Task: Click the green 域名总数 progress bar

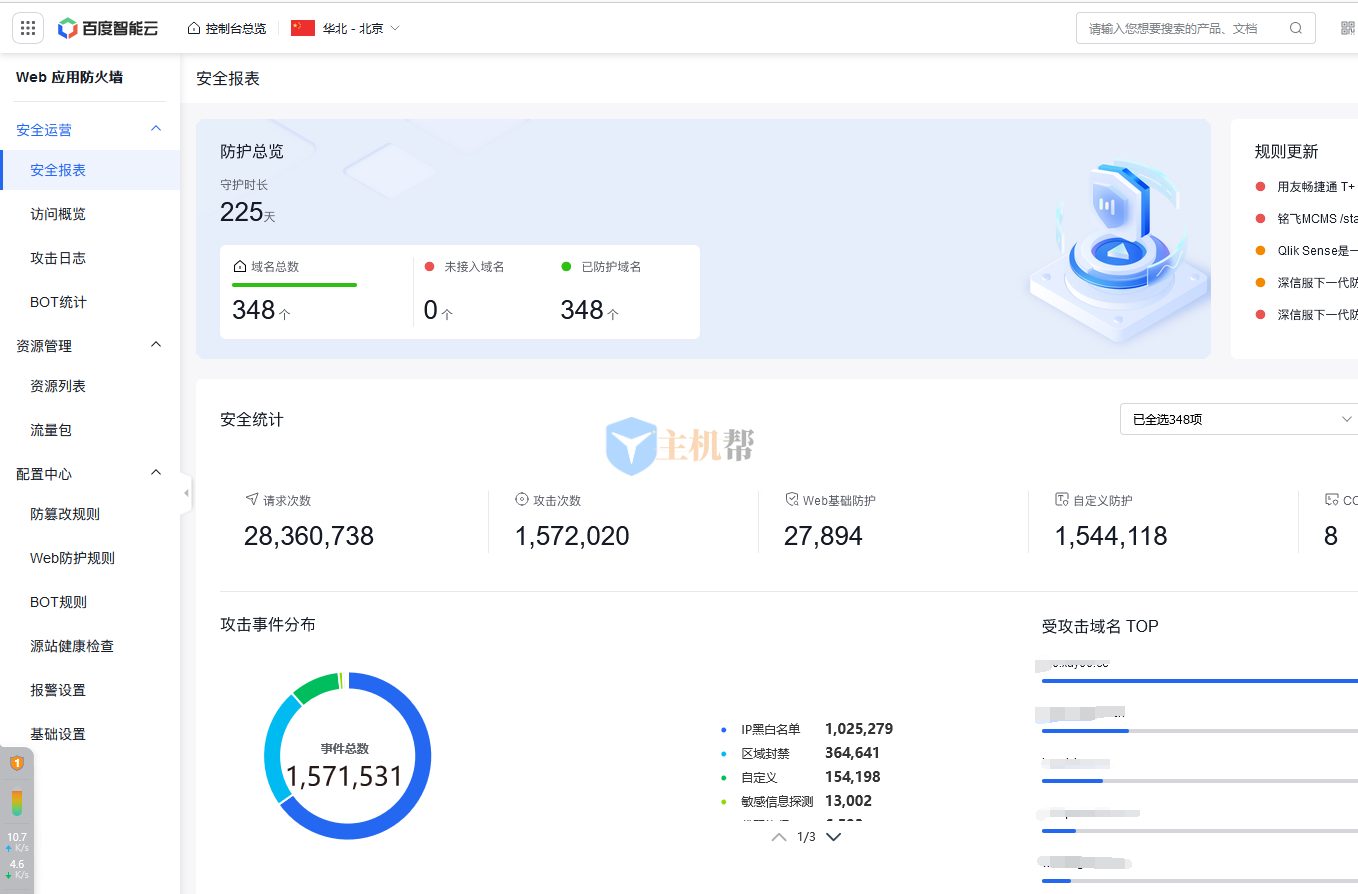Action: (294, 285)
